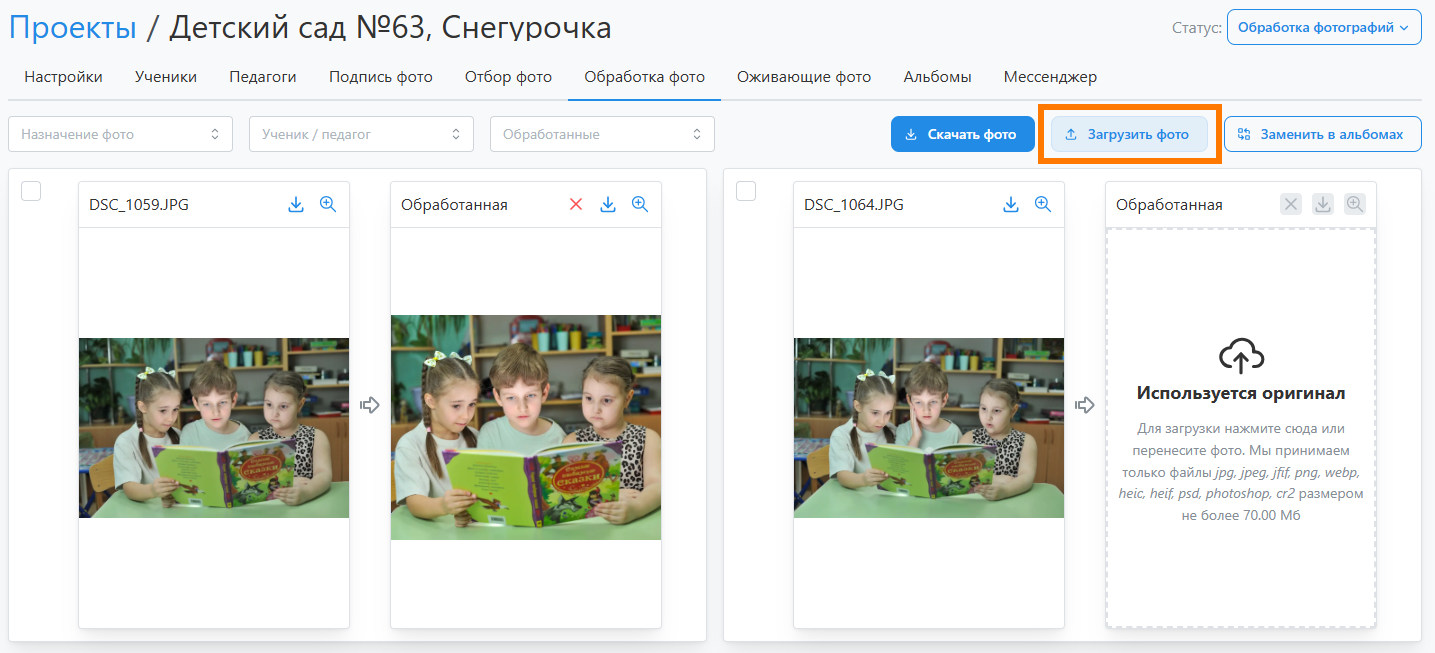Viewport: 1435px width, 653px height.
Task: Delete processed version of DSC_1059 with red X
Action: pos(576,204)
